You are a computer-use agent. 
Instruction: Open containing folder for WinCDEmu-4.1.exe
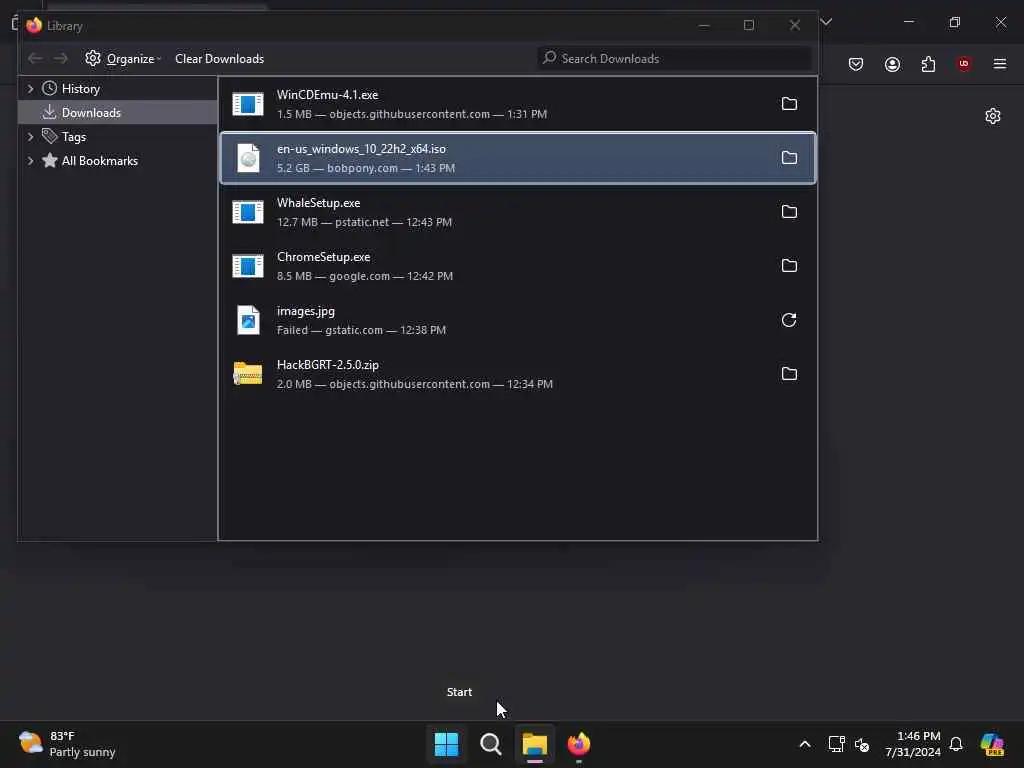tap(789, 104)
